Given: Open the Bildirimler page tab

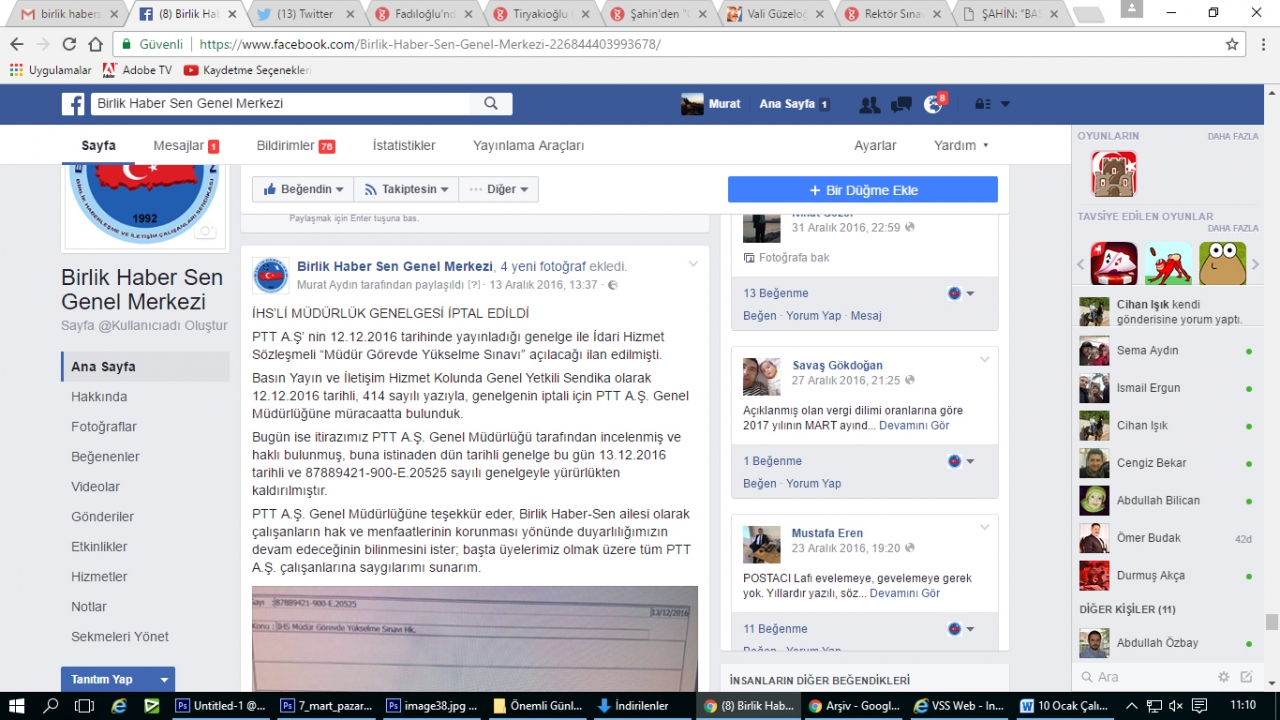Looking at the screenshot, I should (x=296, y=145).
